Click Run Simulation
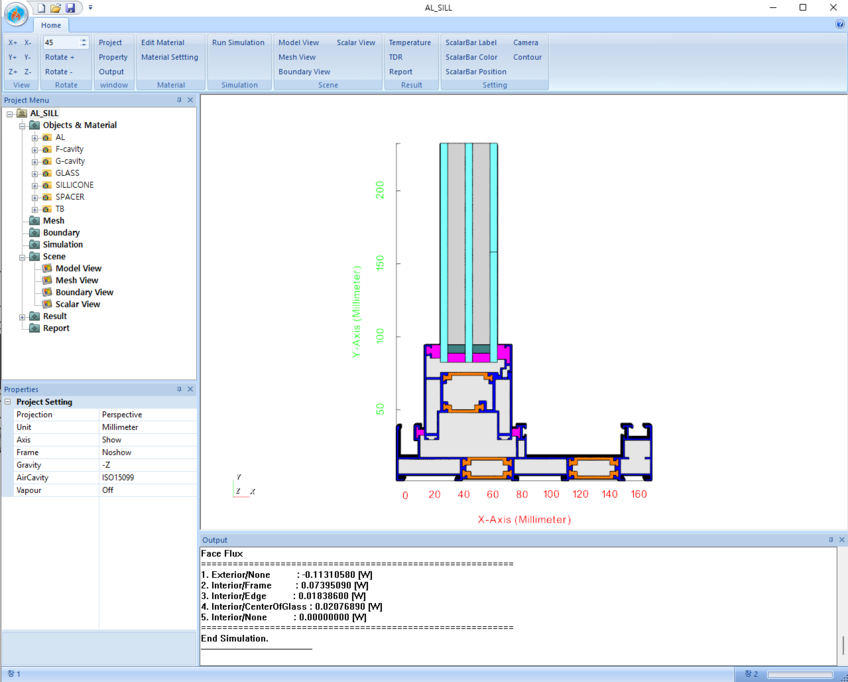 pyautogui.click(x=238, y=42)
